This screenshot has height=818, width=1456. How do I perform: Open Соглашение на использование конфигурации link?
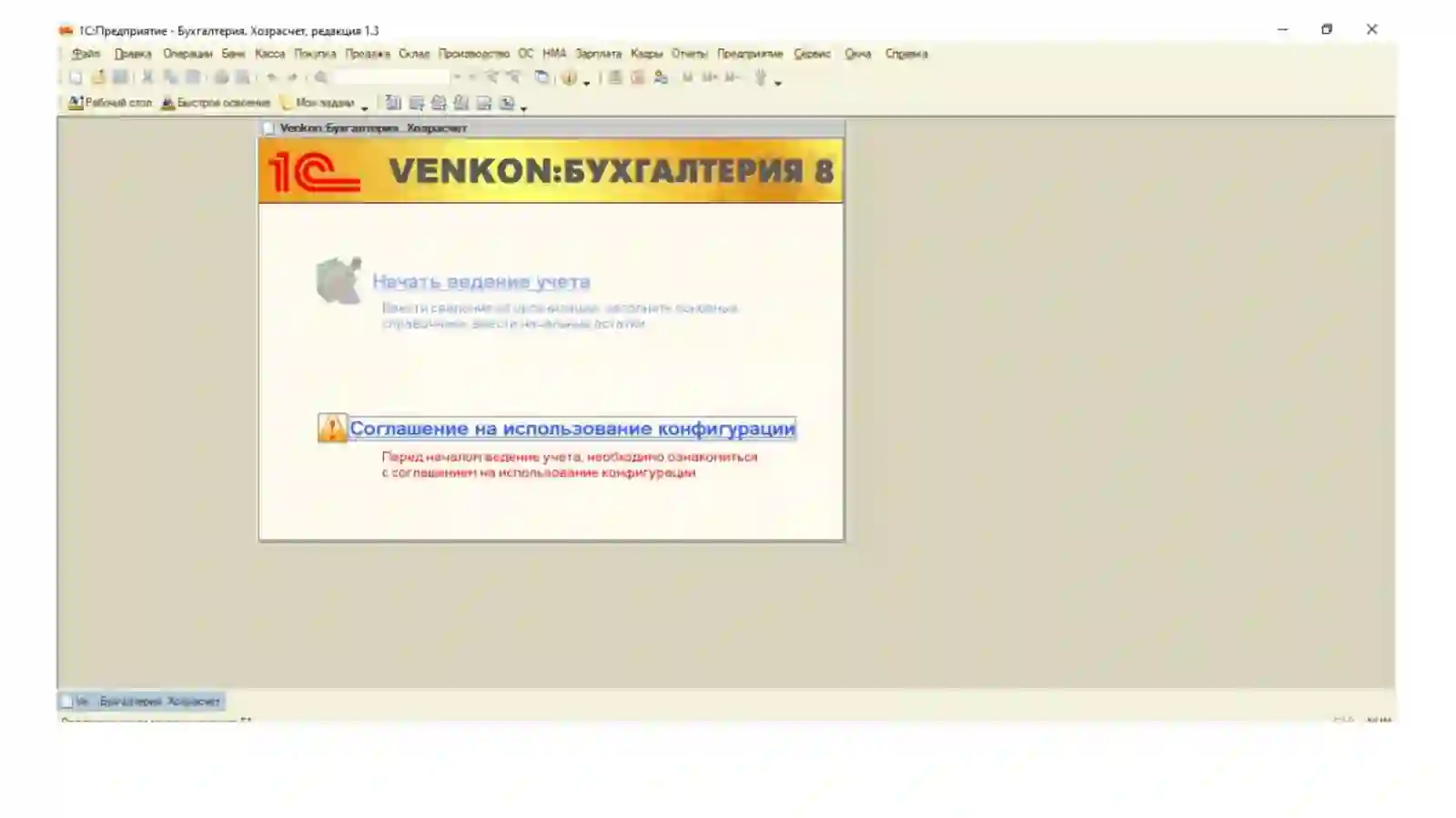point(572,428)
